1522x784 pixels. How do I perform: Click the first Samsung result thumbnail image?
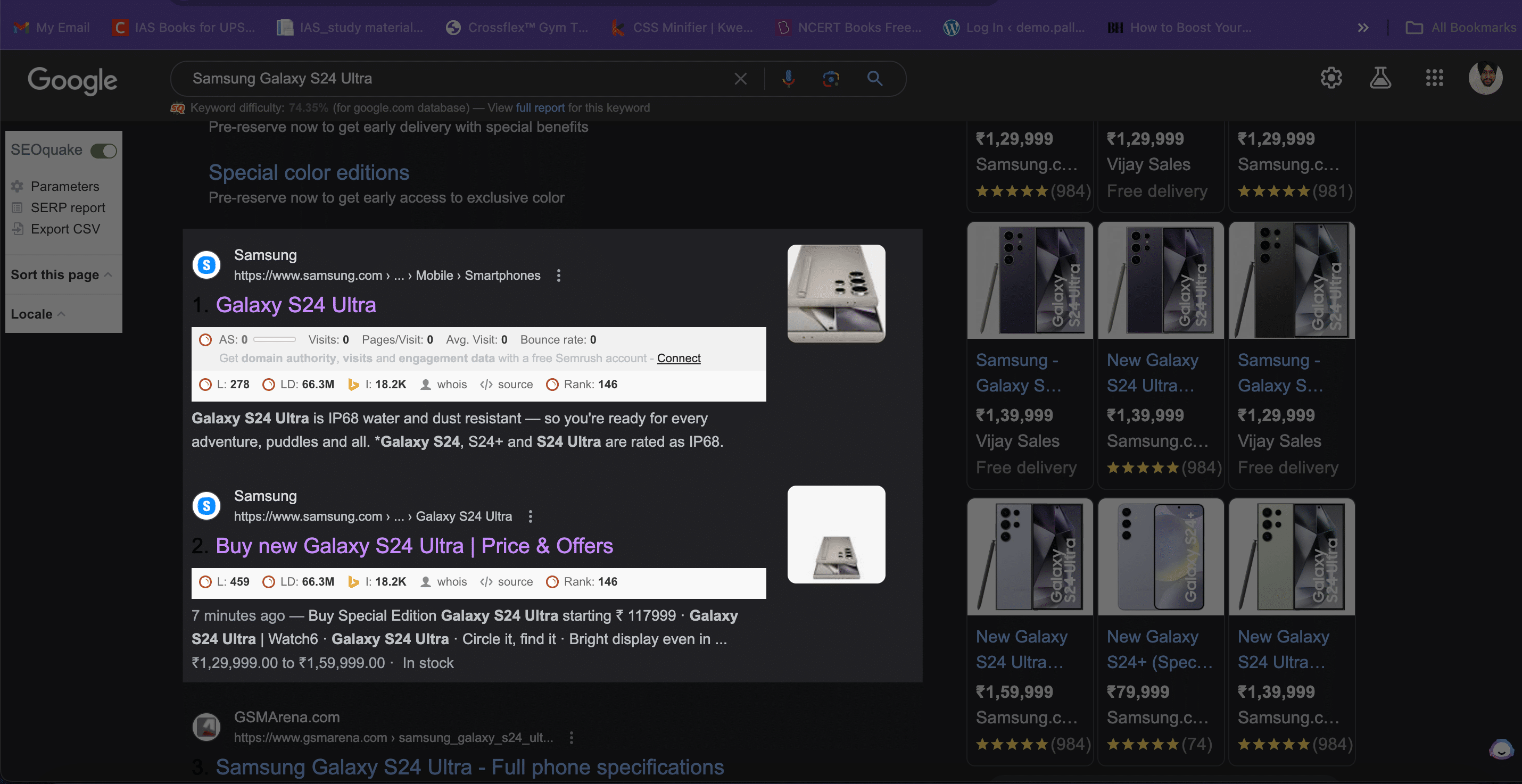tap(836, 294)
